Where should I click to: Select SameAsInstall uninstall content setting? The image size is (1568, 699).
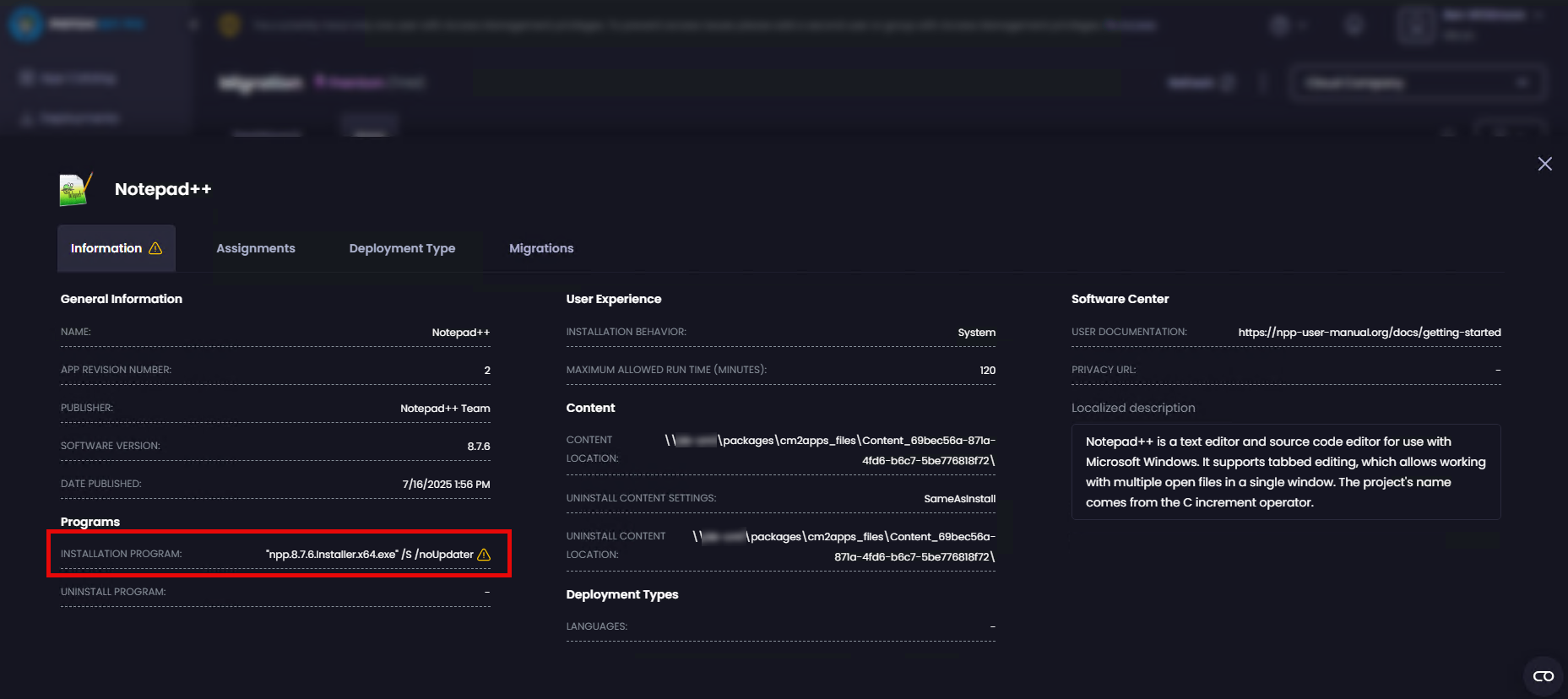click(x=960, y=499)
